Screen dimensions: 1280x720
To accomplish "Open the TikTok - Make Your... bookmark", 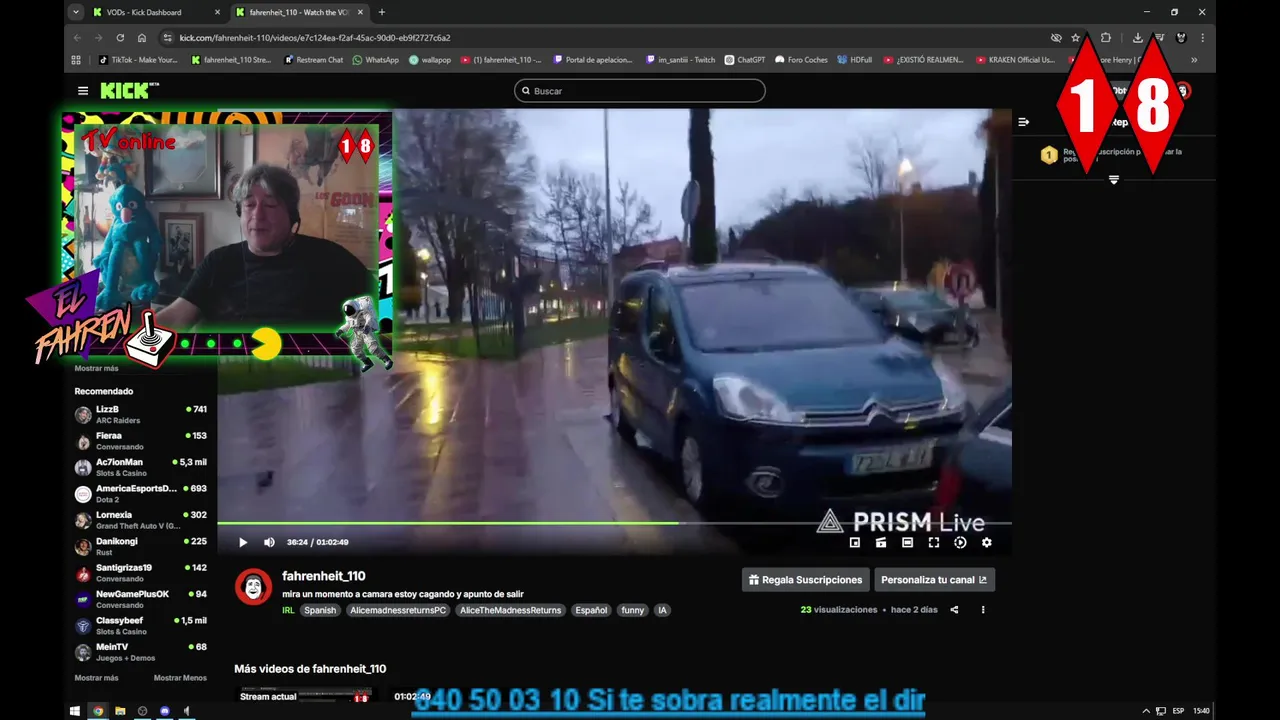I will 138,60.
